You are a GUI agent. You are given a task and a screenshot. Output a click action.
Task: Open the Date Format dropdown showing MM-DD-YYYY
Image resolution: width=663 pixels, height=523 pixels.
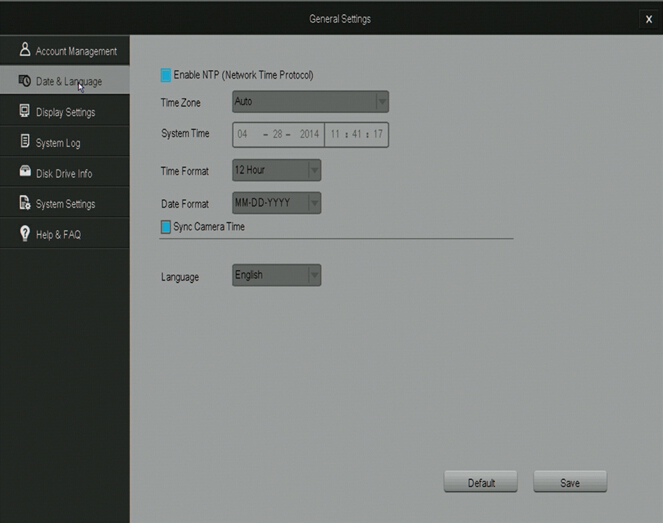point(277,203)
